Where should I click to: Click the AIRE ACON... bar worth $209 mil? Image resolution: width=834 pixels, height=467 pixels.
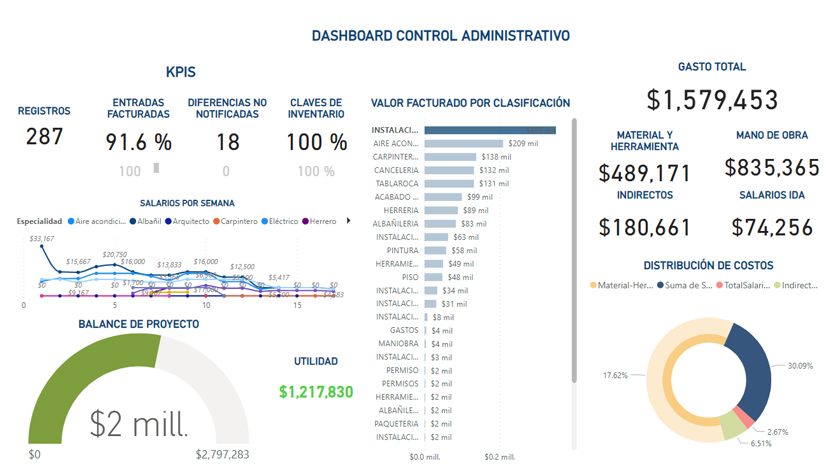[x=463, y=144]
